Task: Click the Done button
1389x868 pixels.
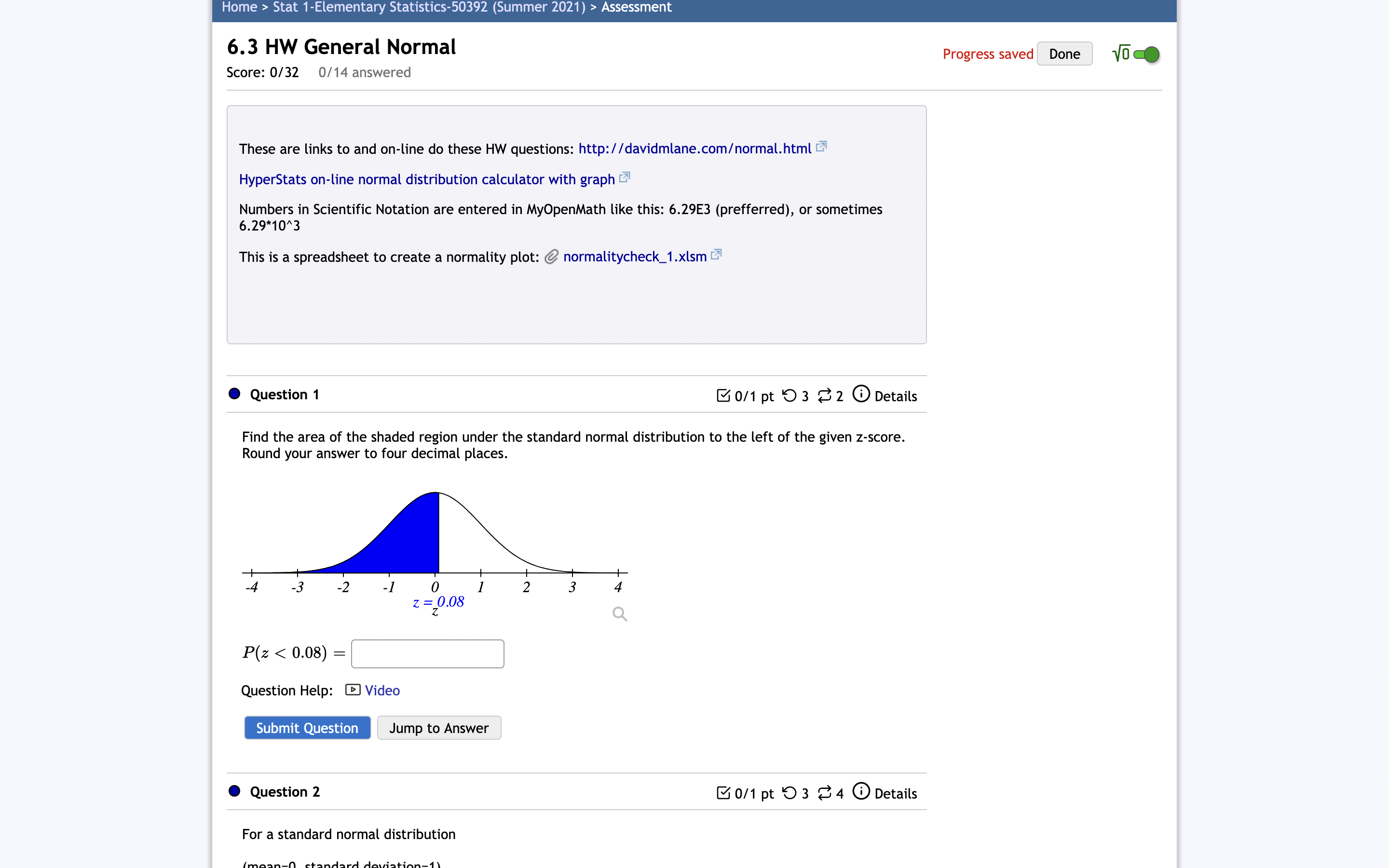Action: point(1064,54)
